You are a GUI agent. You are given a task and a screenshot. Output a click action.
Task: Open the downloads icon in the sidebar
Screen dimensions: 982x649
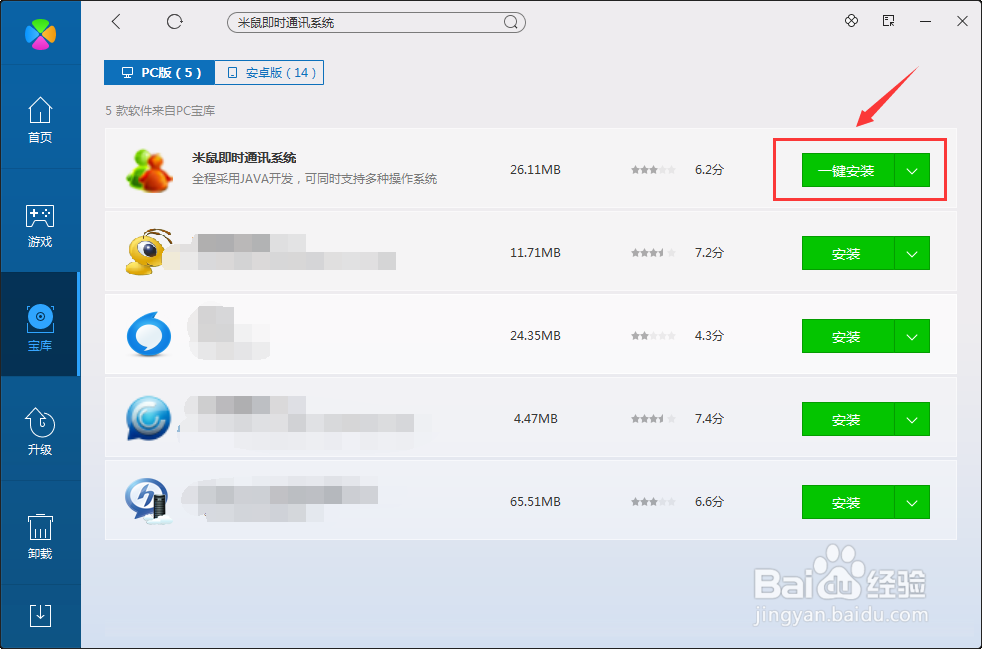pyautogui.click(x=40, y=615)
